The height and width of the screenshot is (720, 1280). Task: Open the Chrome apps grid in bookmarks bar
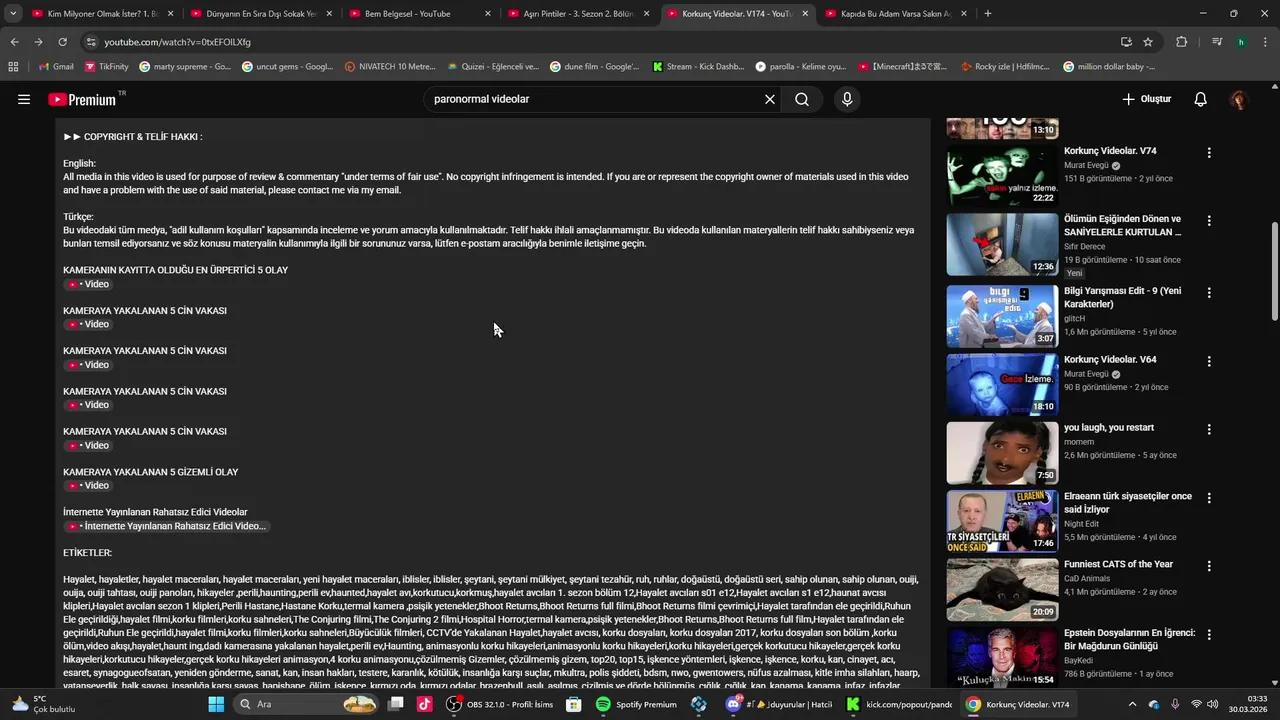(x=13, y=67)
